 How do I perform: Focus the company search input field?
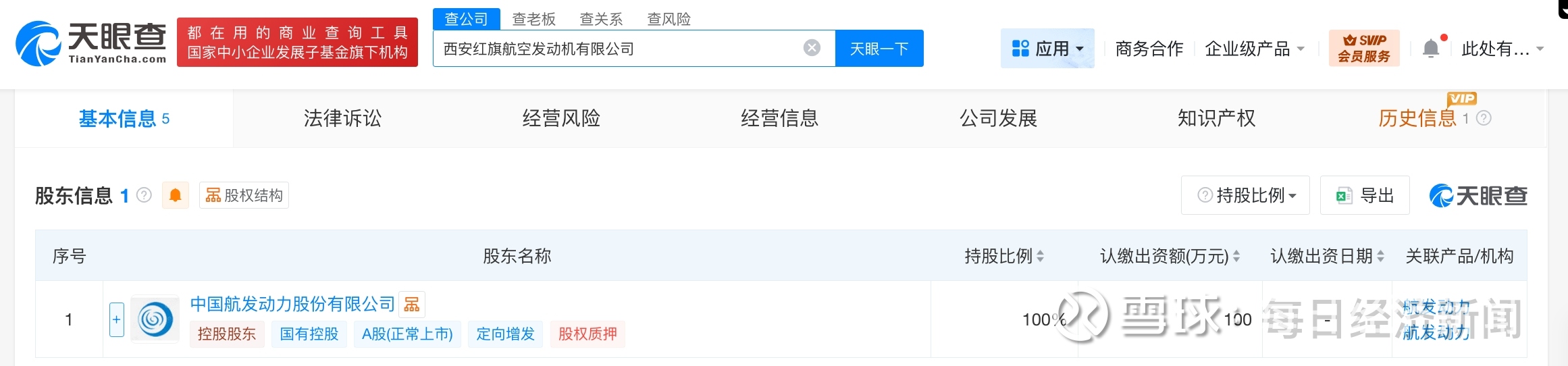point(618,49)
